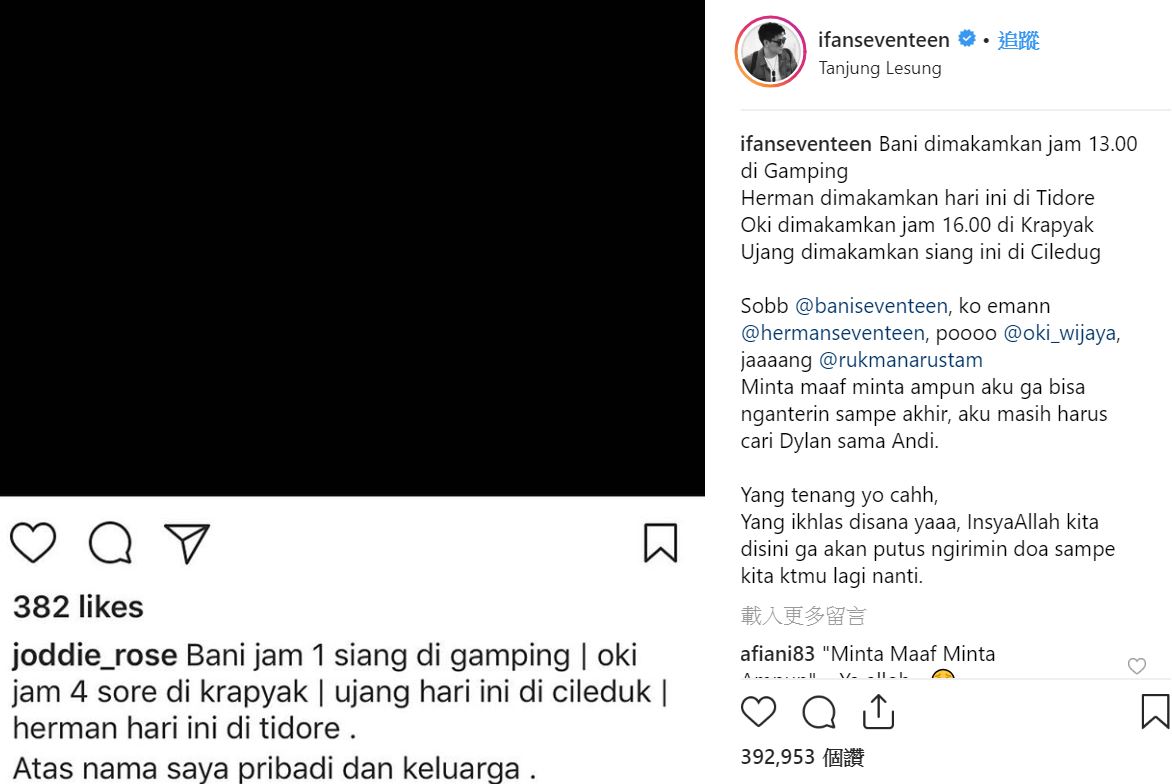
Task: Open the afiani83 commenter profile
Action: point(777,654)
